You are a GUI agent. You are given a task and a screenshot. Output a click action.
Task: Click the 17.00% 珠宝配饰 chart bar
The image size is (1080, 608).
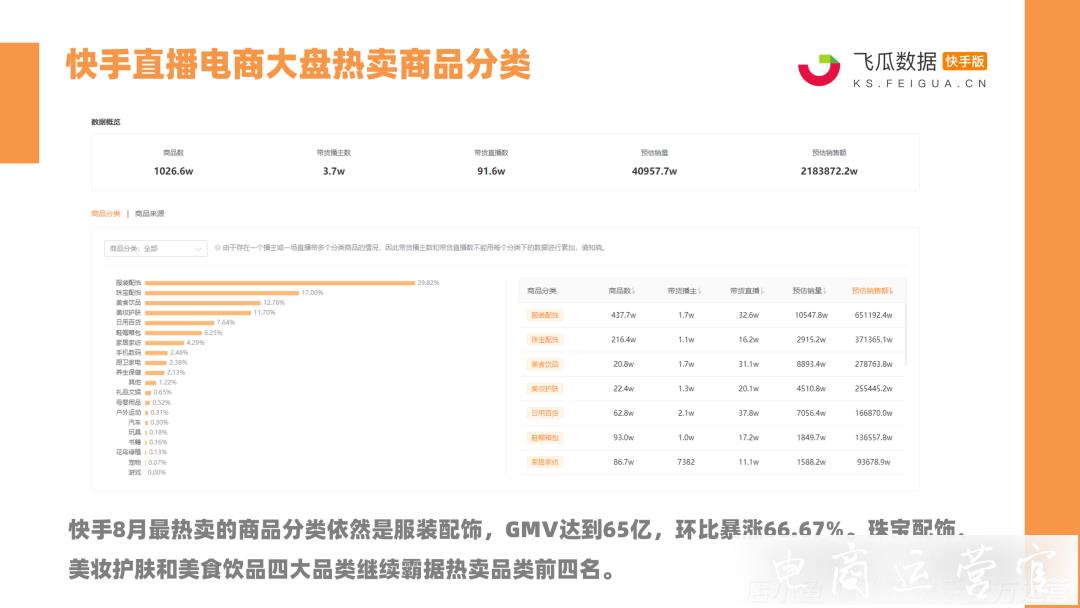[222, 293]
